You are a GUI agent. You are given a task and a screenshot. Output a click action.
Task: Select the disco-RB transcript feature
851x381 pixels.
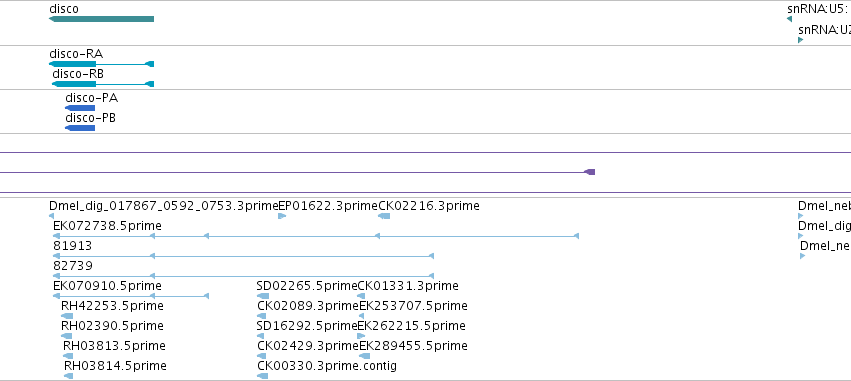click(x=103, y=84)
